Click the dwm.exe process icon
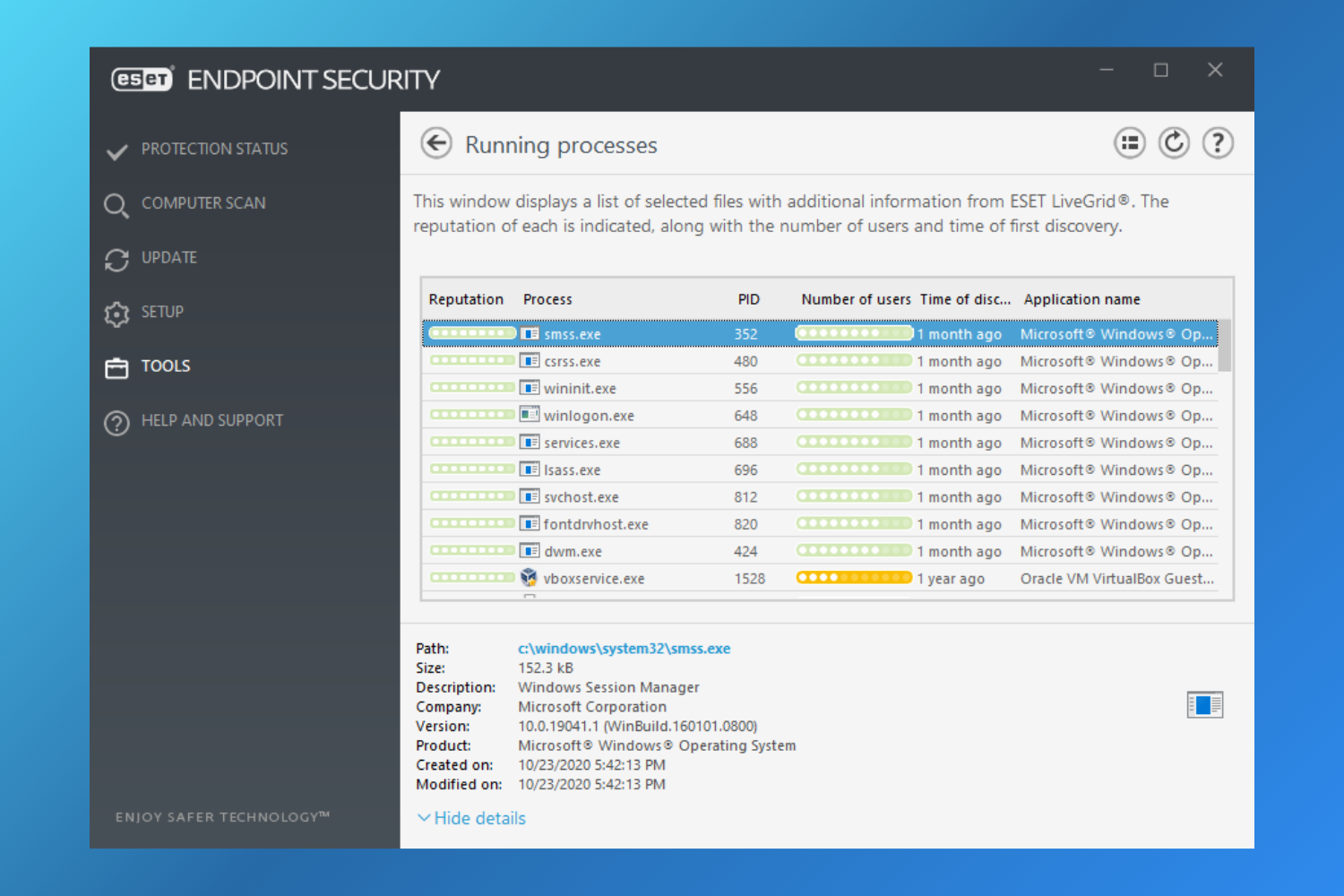 click(x=530, y=551)
